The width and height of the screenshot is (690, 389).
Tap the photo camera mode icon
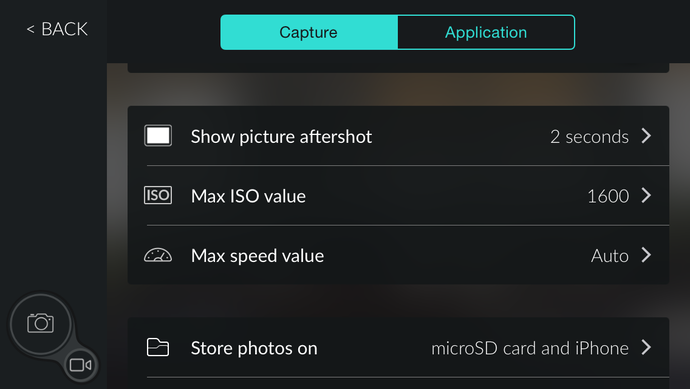(x=40, y=323)
